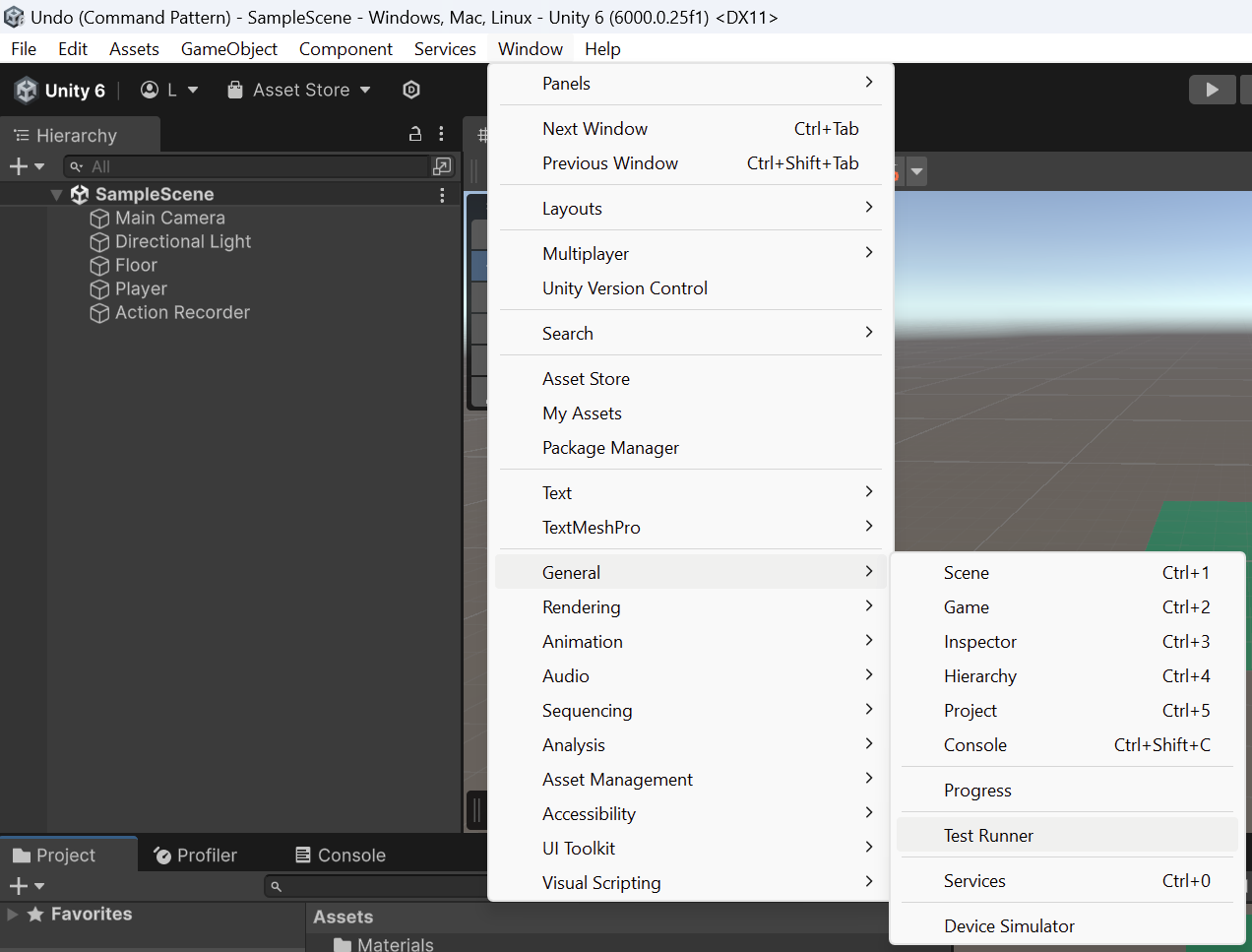Click the hexagon package icon in toolbar

click(411, 90)
